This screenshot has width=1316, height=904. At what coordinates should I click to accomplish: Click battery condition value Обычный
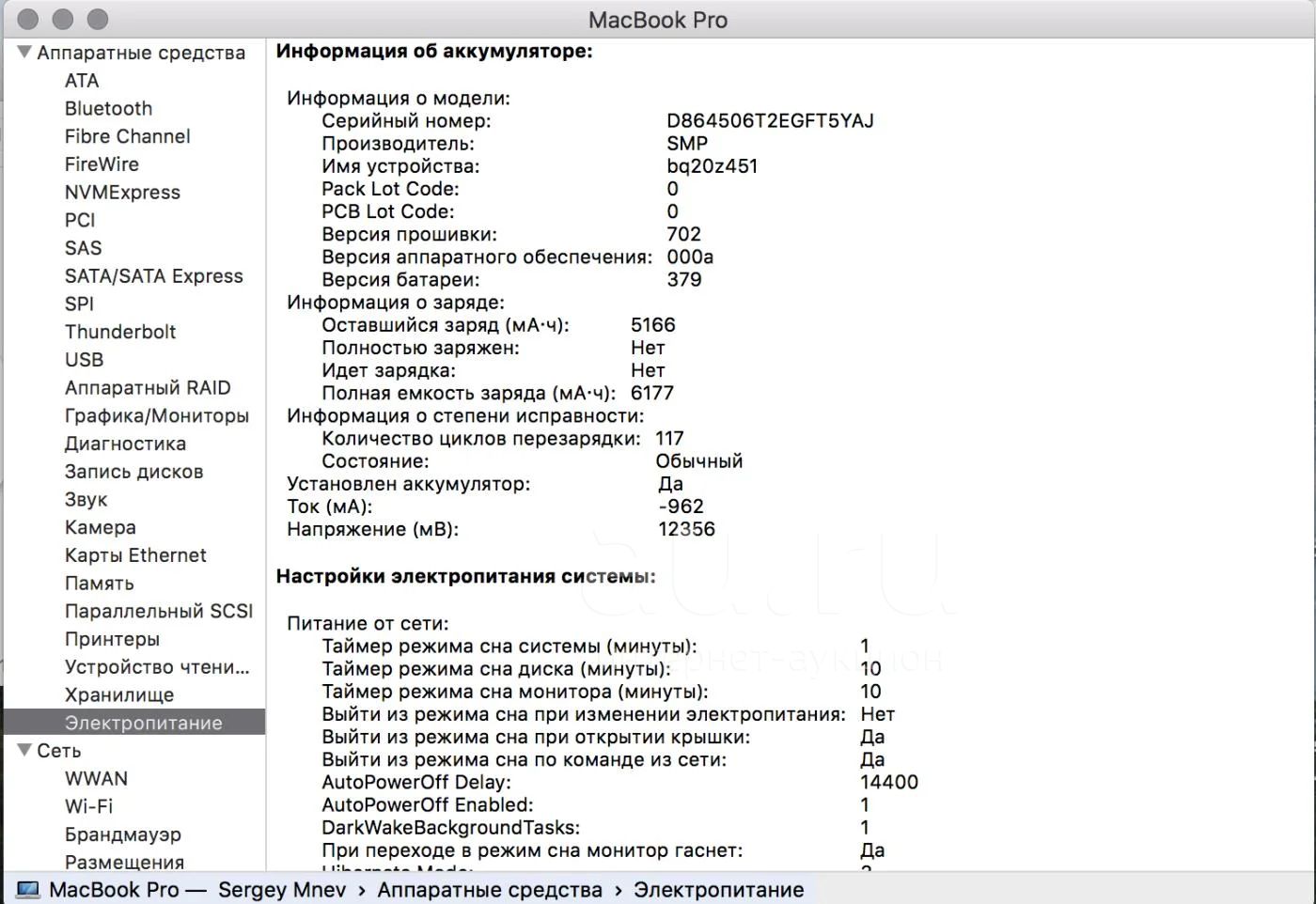pos(698,461)
